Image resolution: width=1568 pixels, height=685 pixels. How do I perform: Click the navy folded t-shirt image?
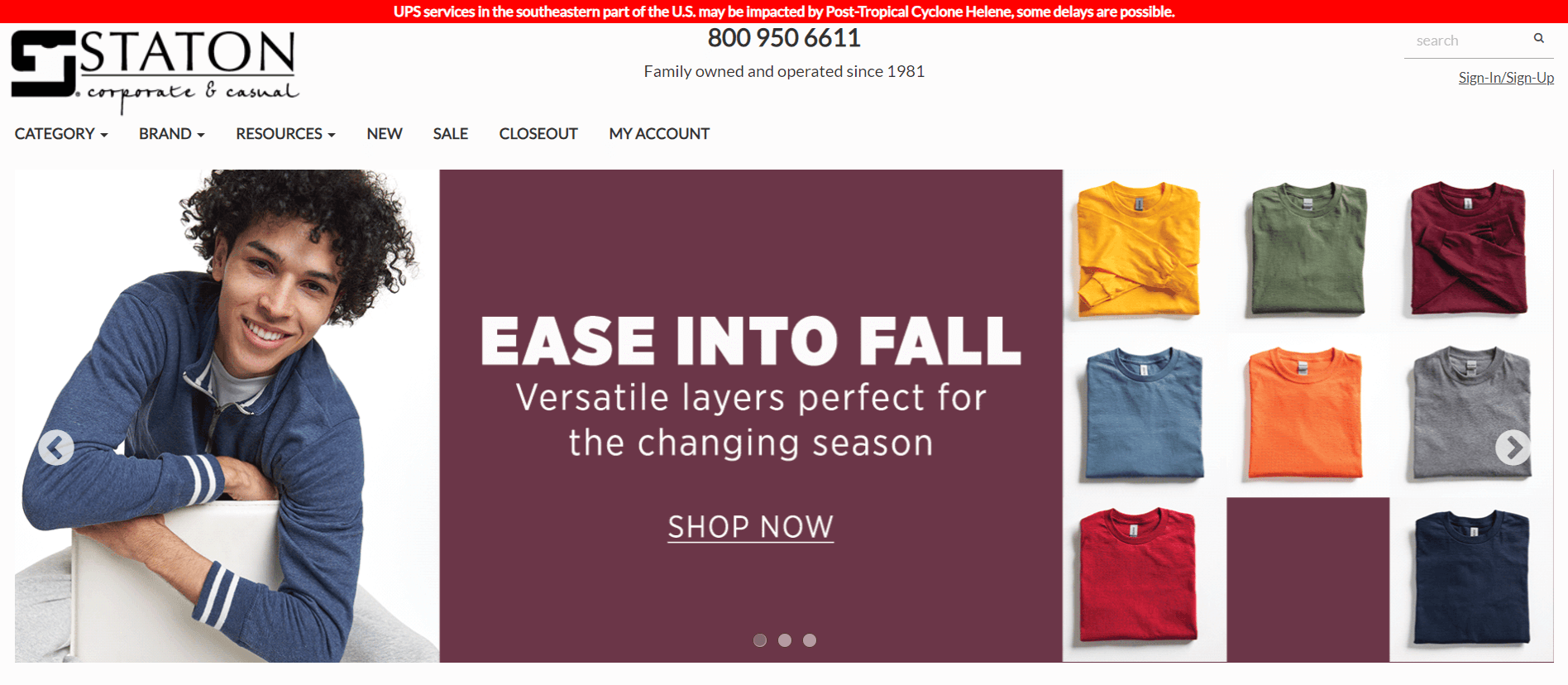point(1471,577)
